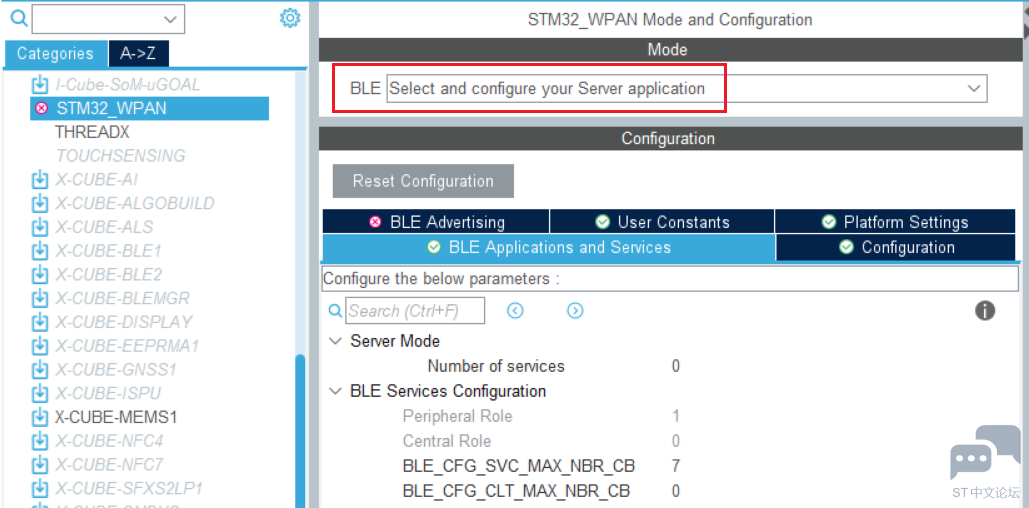1029x508 pixels.
Task: Open the Platform Settings tab
Action: tap(895, 222)
